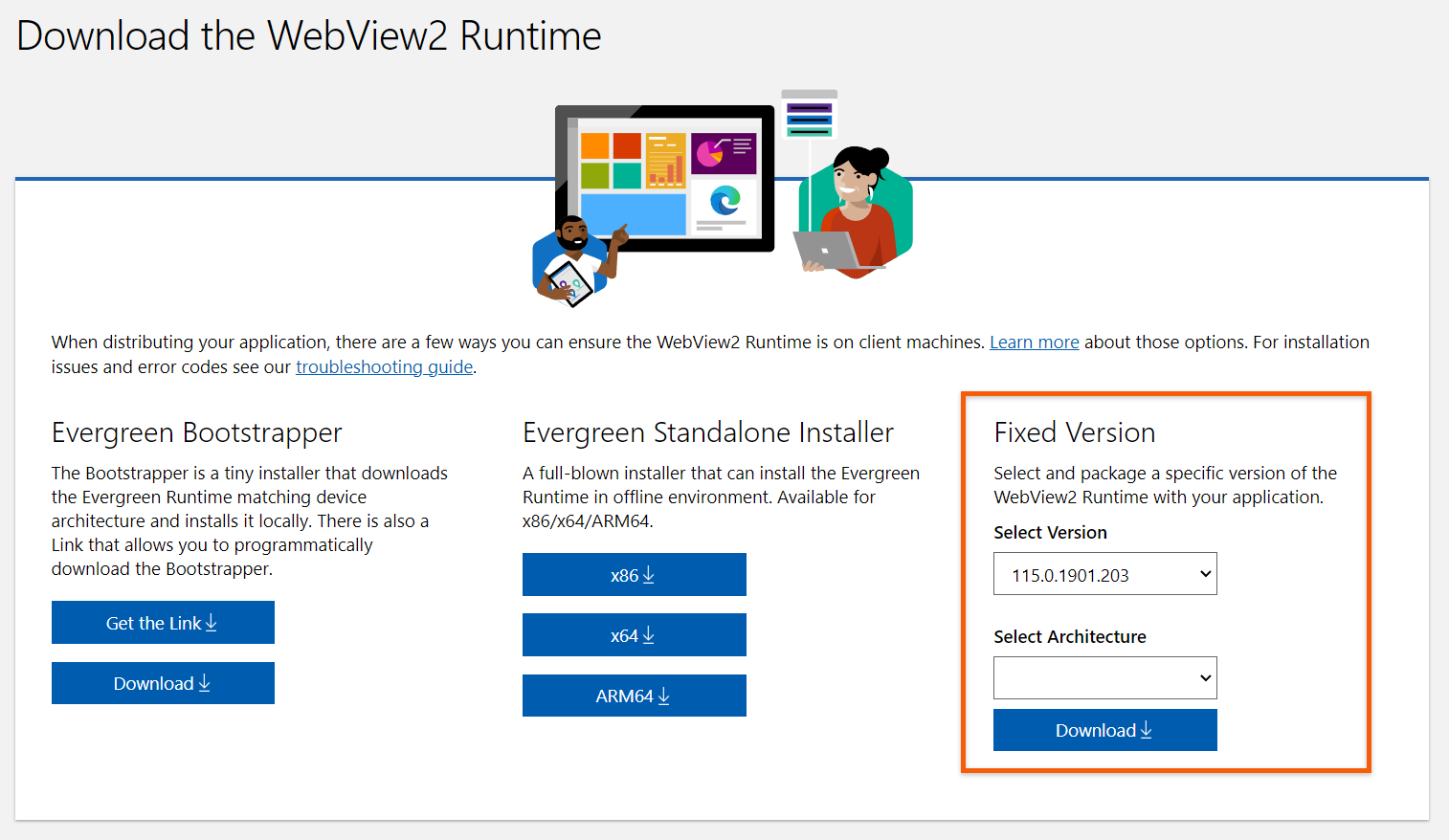Screen dimensions: 1449x840
Task: Open the empty Select Architecture dropdown
Action: coord(1104,677)
